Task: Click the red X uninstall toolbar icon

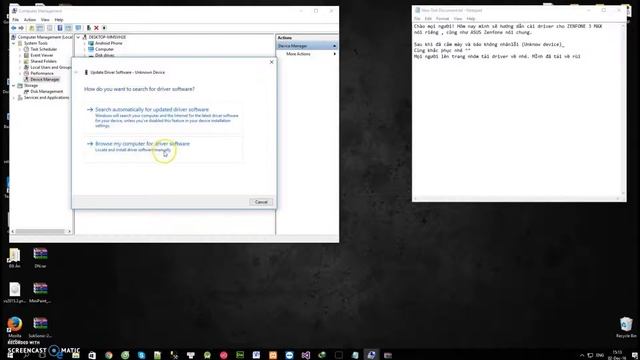Action: click(x=96, y=28)
